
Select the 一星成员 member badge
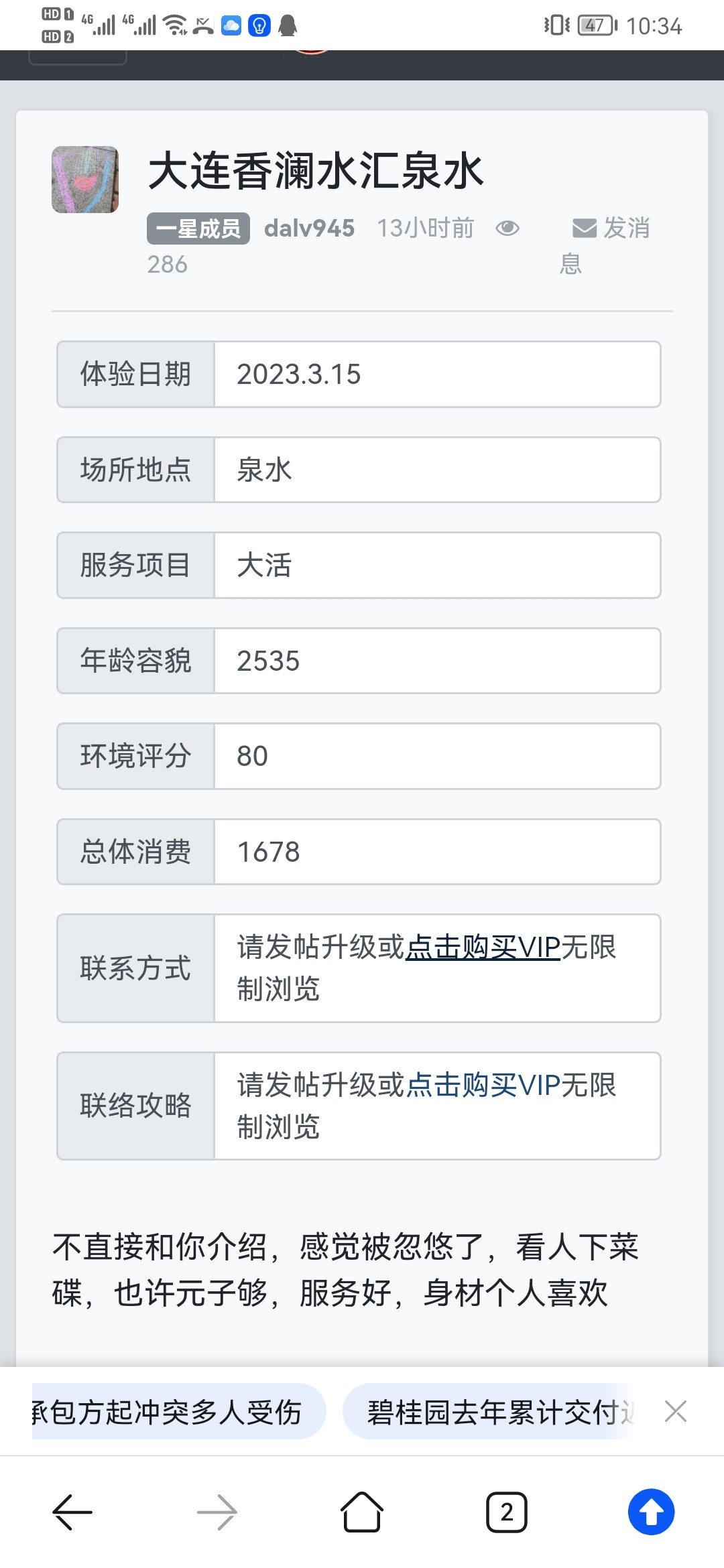pyautogui.click(x=197, y=228)
